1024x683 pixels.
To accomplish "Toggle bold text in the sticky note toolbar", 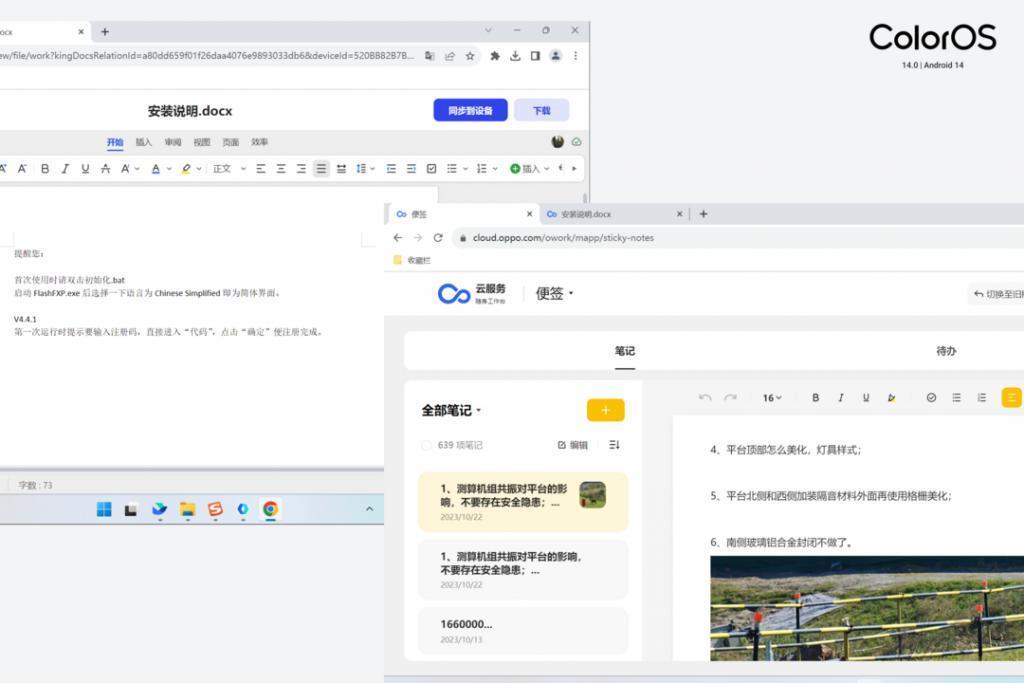I will 815,397.
